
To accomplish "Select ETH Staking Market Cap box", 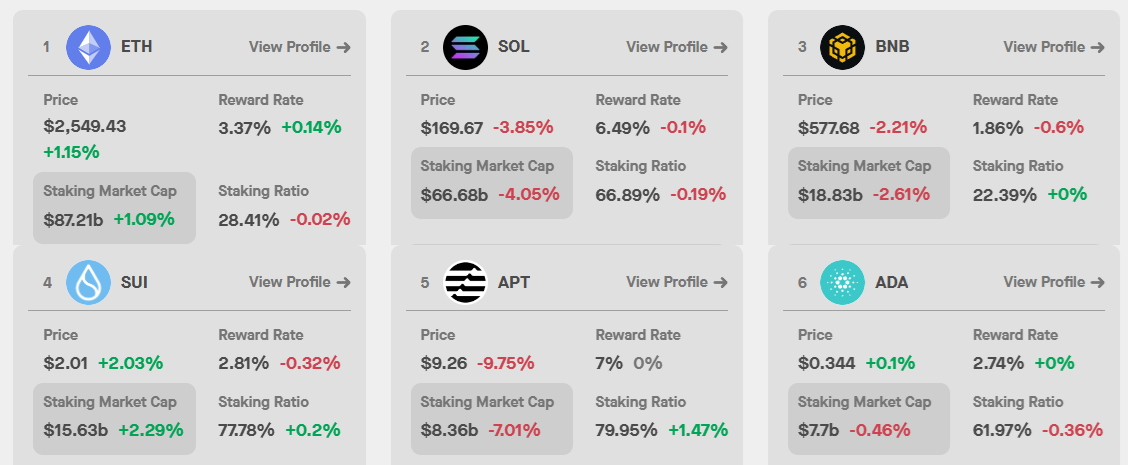I will (114, 208).
